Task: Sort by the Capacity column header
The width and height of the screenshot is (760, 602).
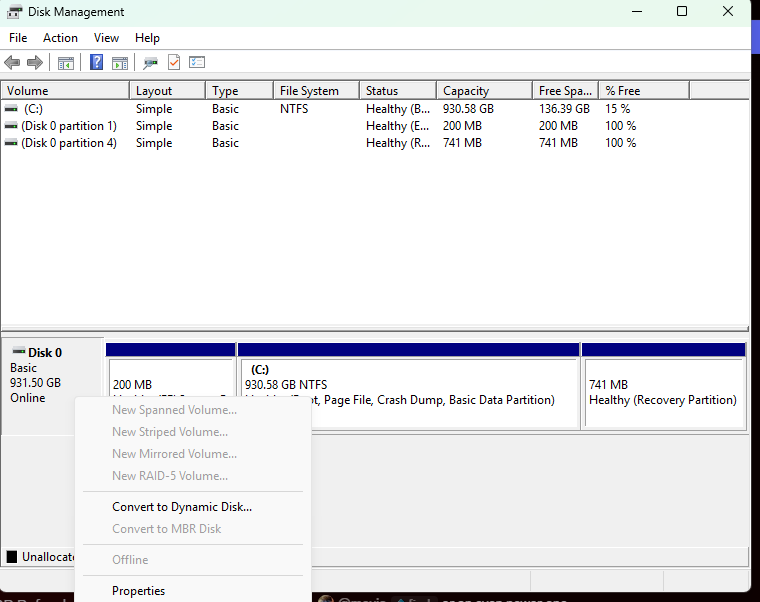Action: point(485,91)
